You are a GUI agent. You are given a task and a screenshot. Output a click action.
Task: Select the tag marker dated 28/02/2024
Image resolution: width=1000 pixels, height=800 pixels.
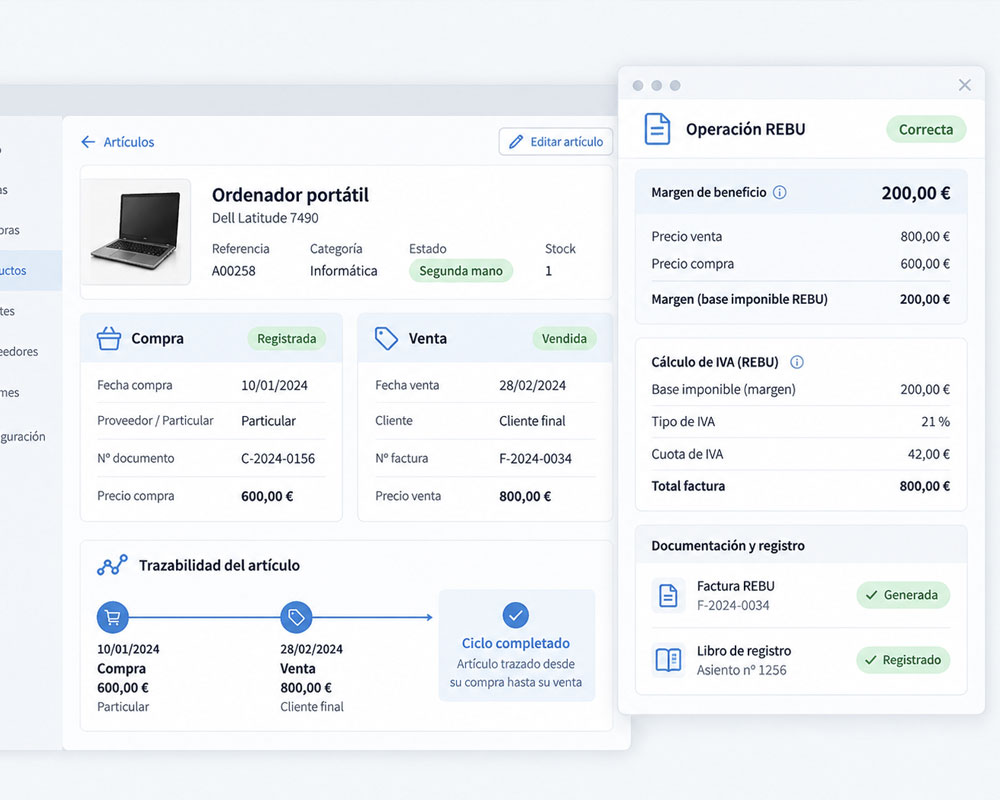click(x=296, y=617)
